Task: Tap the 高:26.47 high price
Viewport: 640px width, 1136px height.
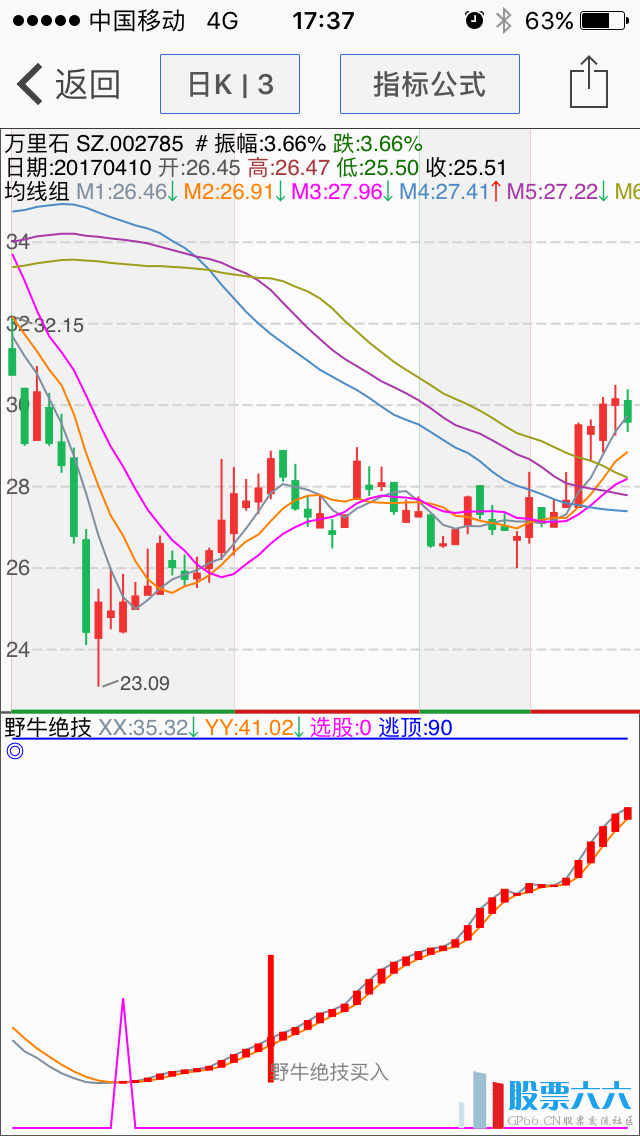Action: click(289, 168)
